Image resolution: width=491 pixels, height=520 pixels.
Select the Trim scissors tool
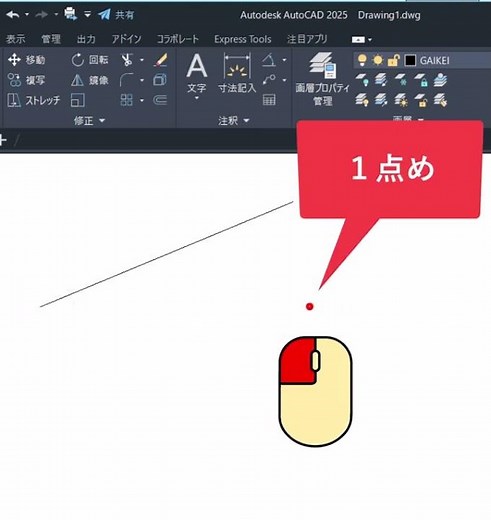tap(127, 60)
